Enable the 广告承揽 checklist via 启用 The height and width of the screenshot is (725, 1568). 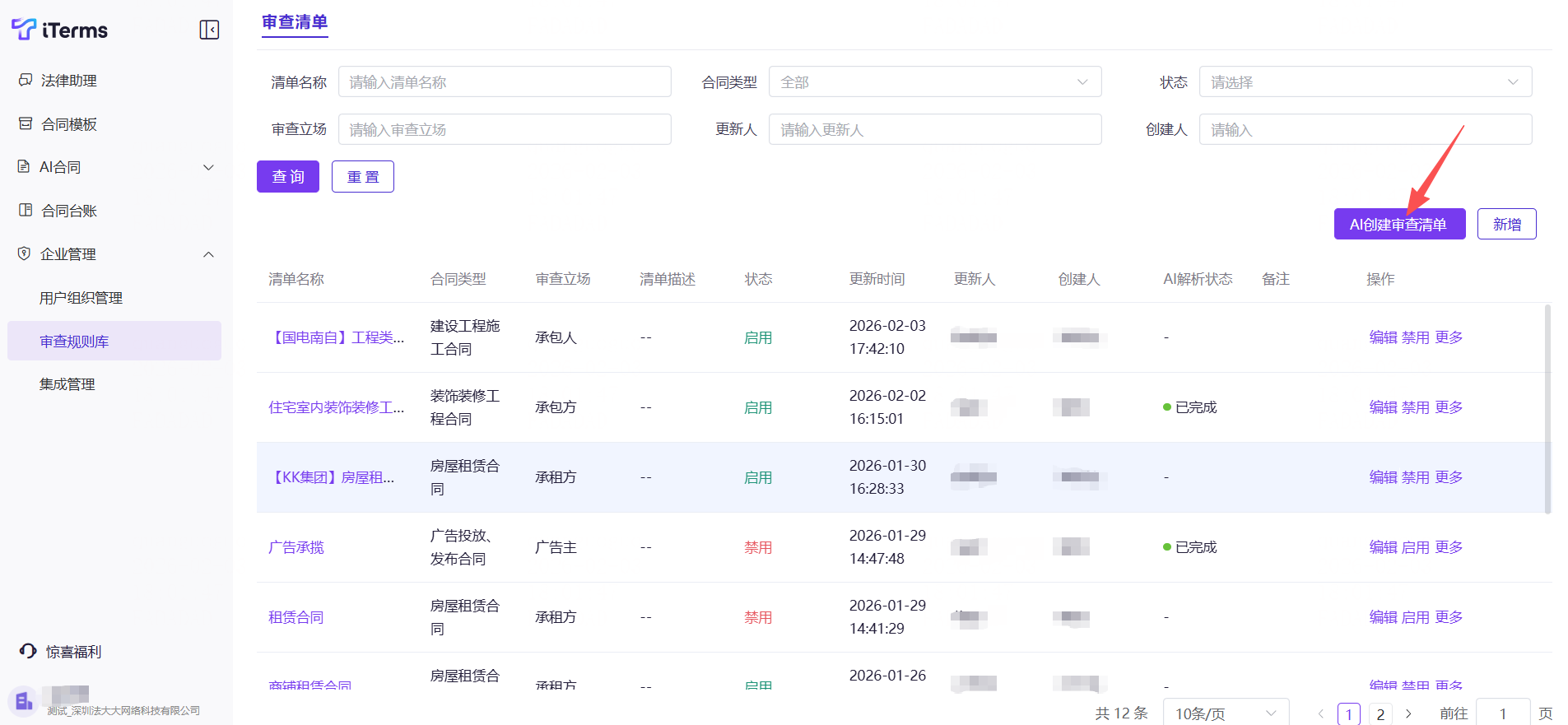pos(1415,547)
